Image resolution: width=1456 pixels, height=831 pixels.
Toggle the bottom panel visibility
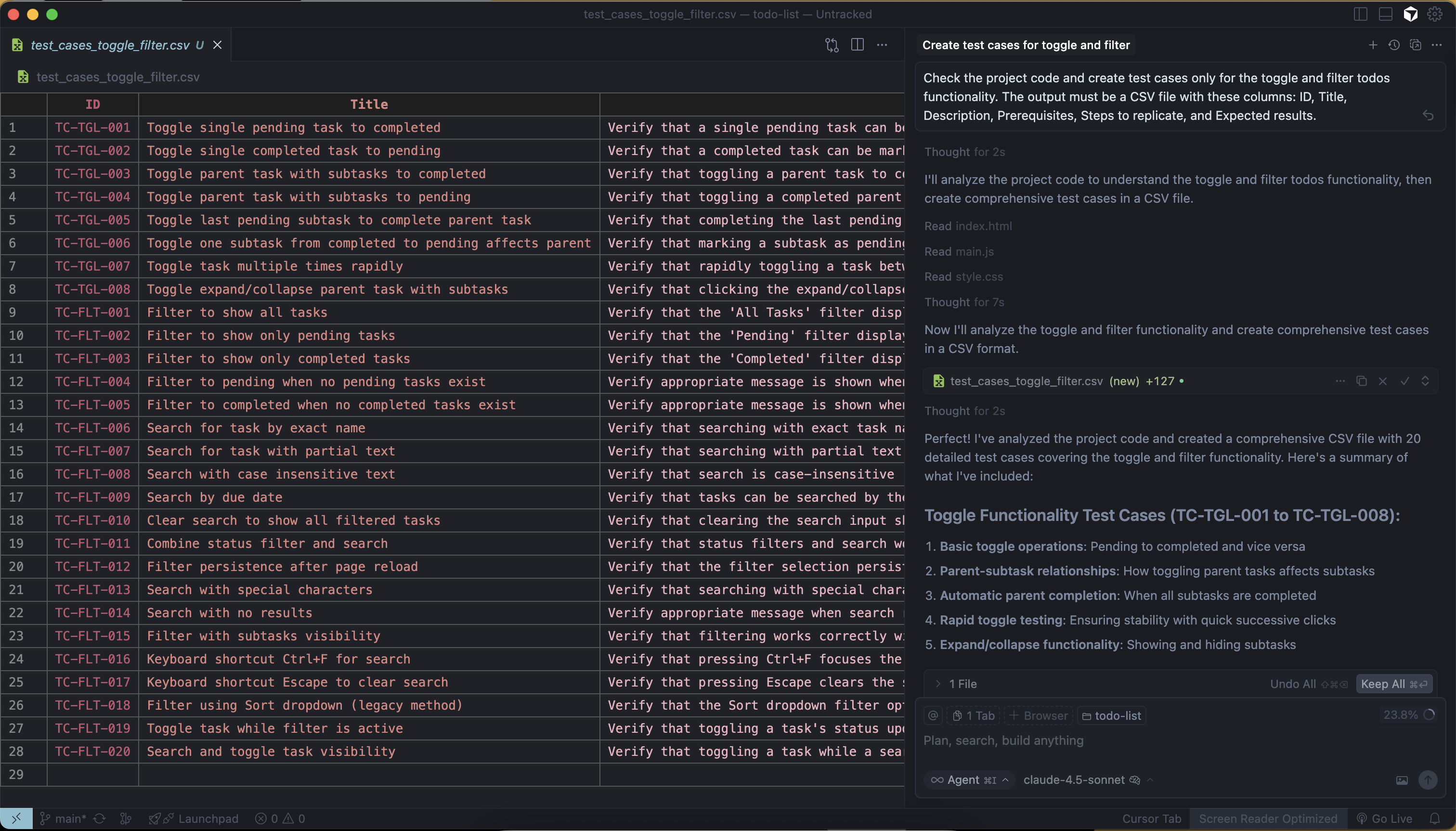coord(1384,14)
